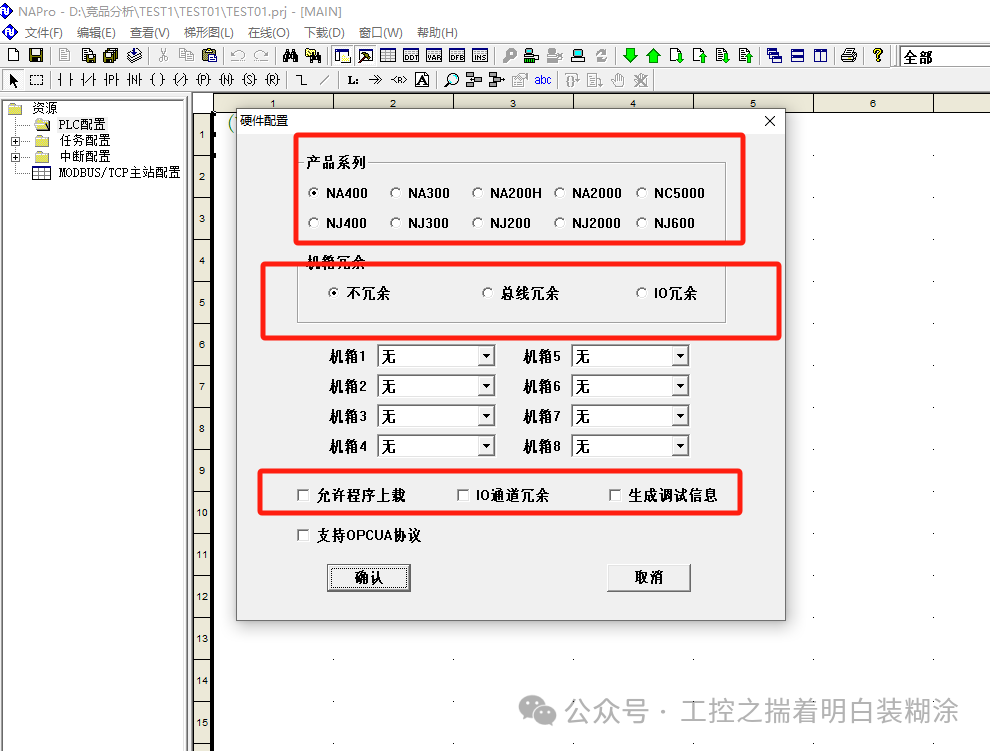Click the printer icon in toolbar

click(849, 56)
